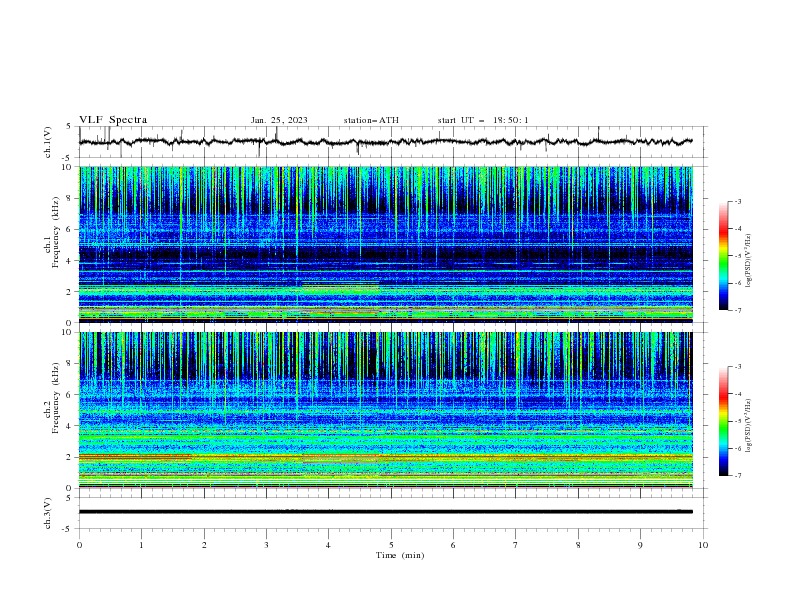Click the '-7' label on lower colorbar

point(737,475)
